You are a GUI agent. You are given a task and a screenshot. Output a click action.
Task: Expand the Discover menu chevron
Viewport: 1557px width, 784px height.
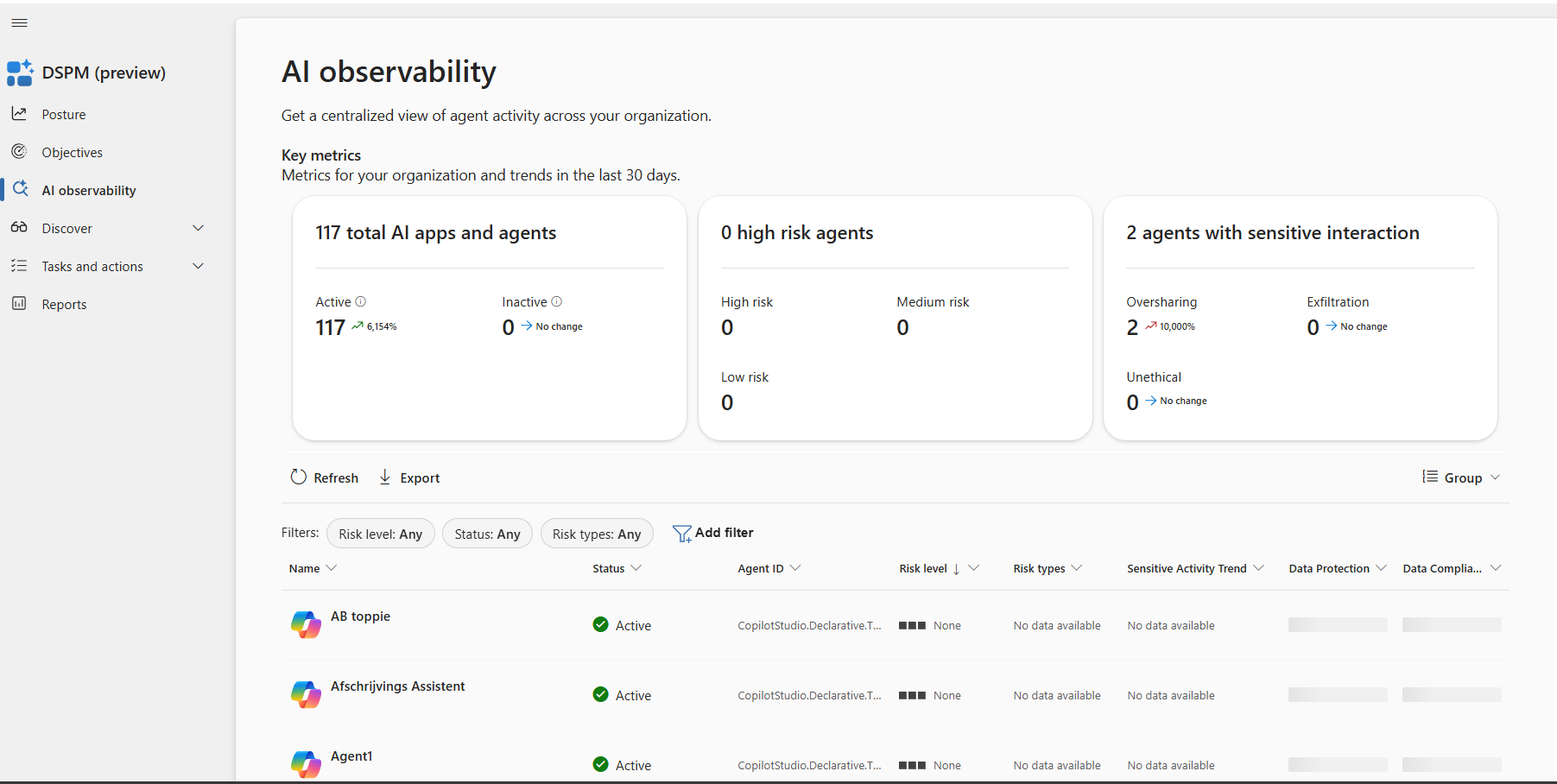point(198,228)
